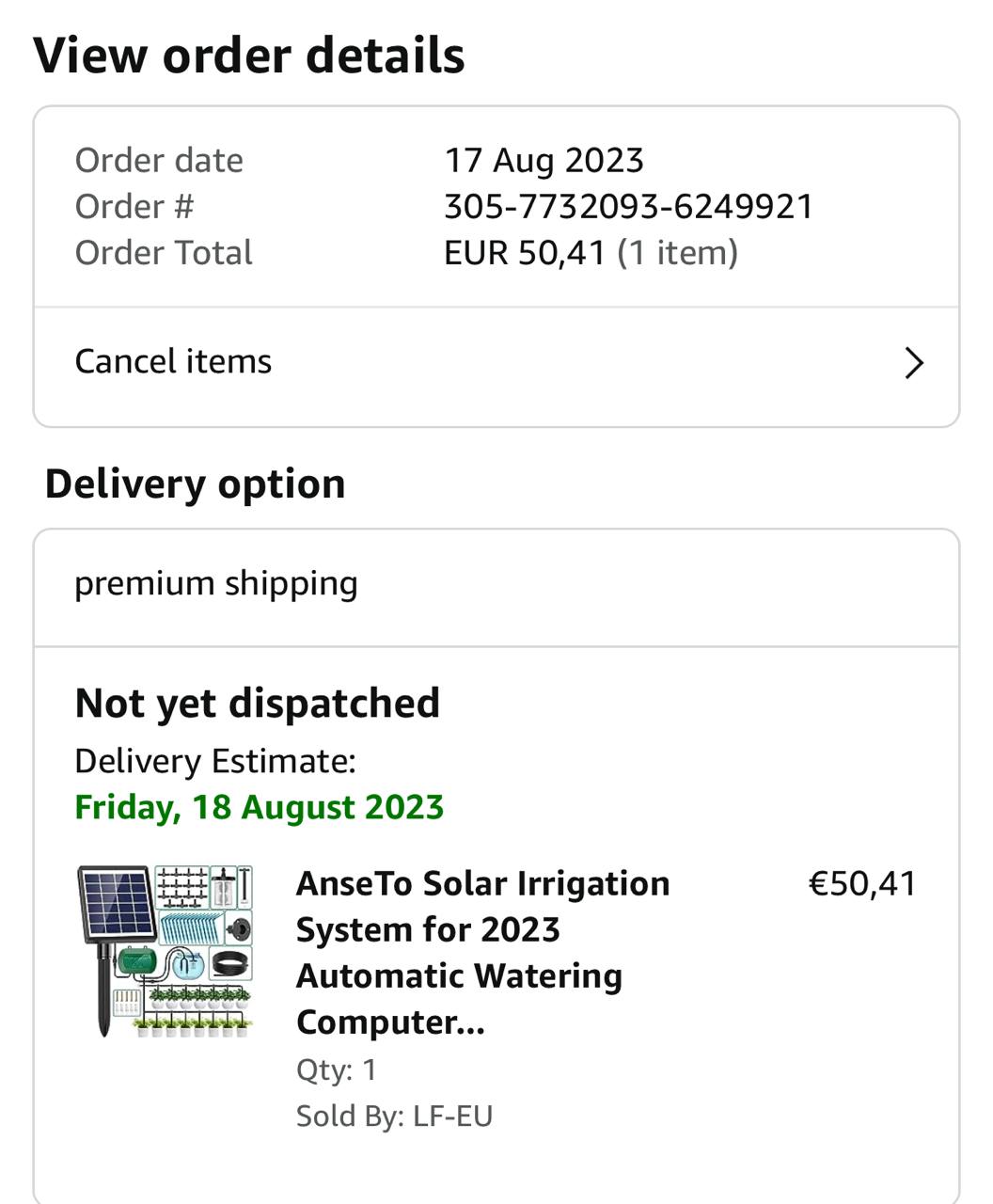Open the chevron arrow beside Cancel items

coord(913,363)
